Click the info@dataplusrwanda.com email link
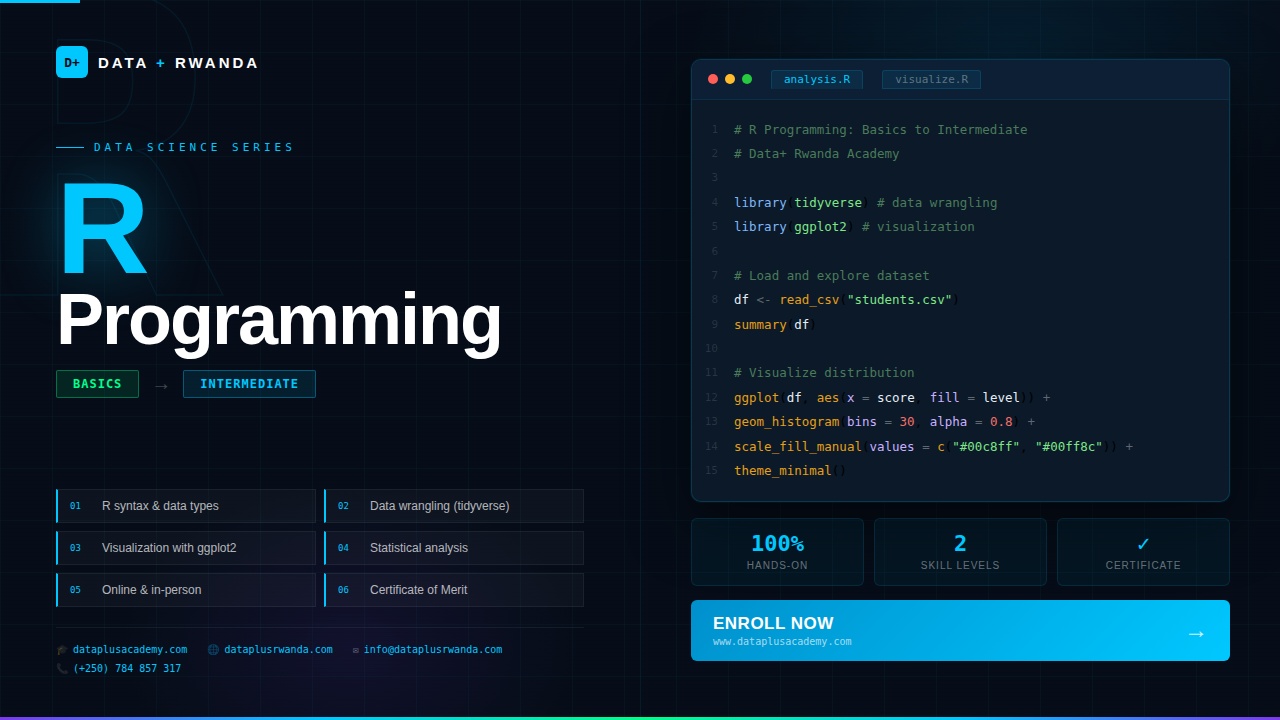Screen dimensions: 1280x720 [433, 650]
